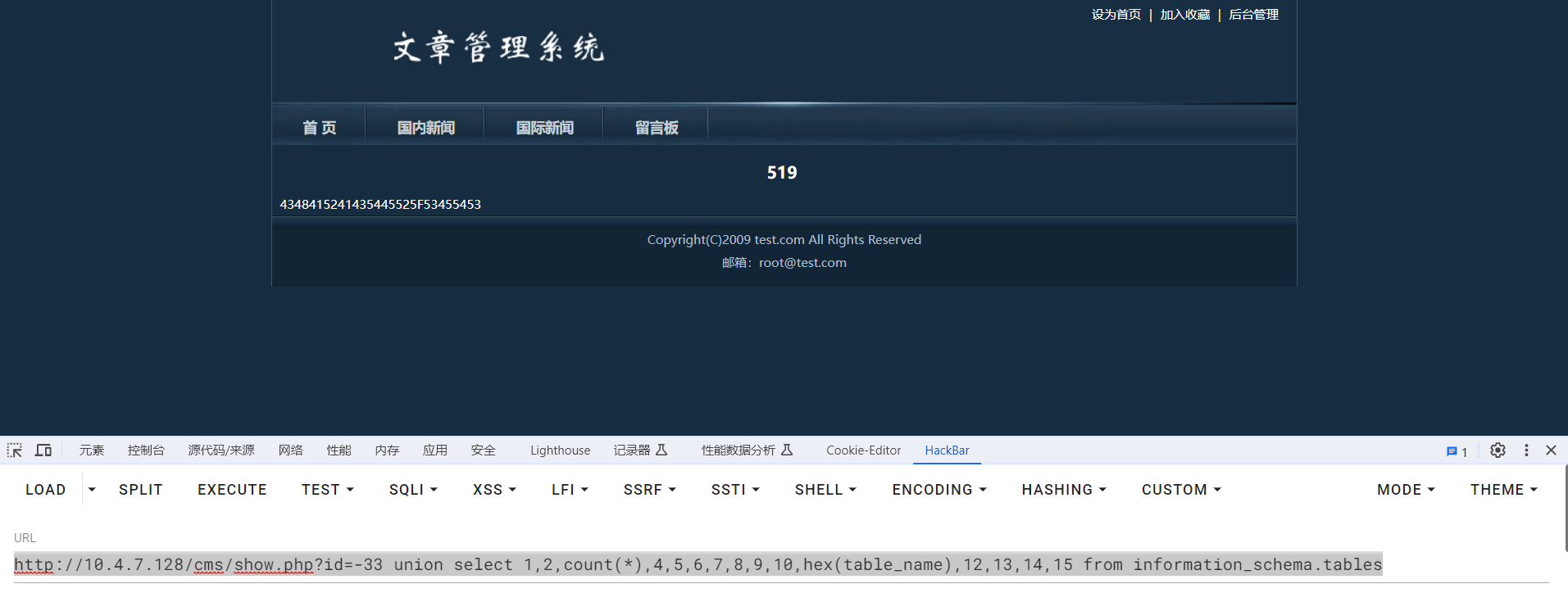Expand the HASHING dropdown
The width and height of the screenshot is (1568, 593).
click(x=1064, y=490)
